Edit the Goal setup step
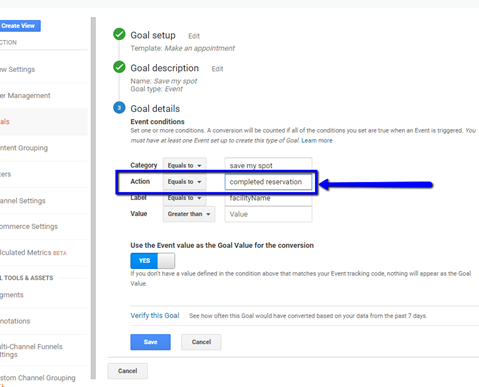This screenshot has width=479, height=387. [194, 36]
